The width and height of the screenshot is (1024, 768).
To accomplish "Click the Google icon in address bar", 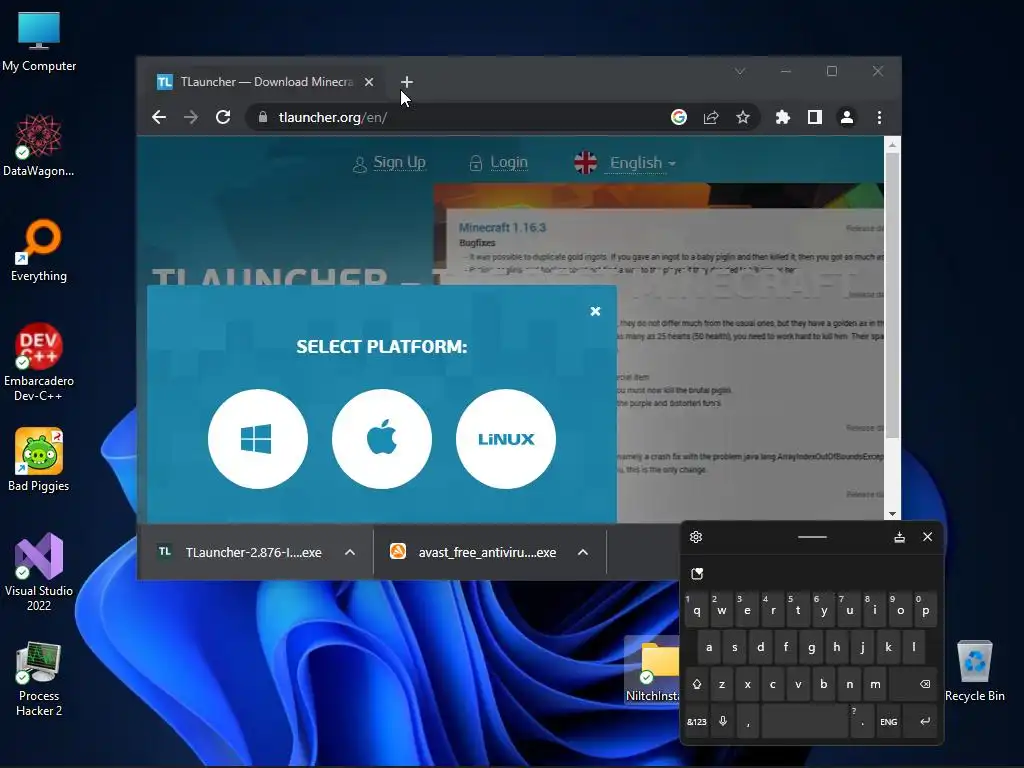I will 679,117.
